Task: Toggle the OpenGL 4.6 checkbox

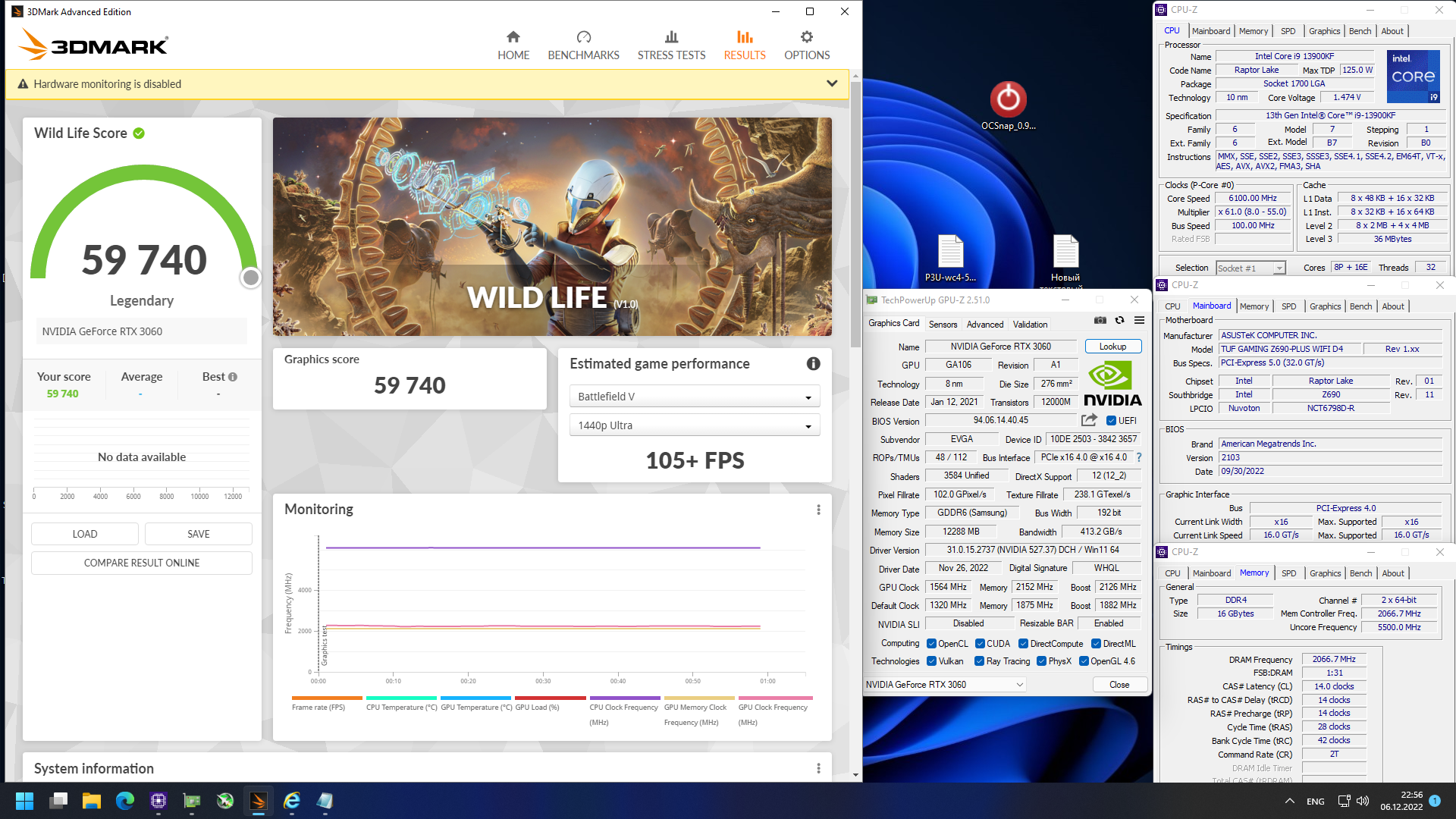Action: point(1084,661)
